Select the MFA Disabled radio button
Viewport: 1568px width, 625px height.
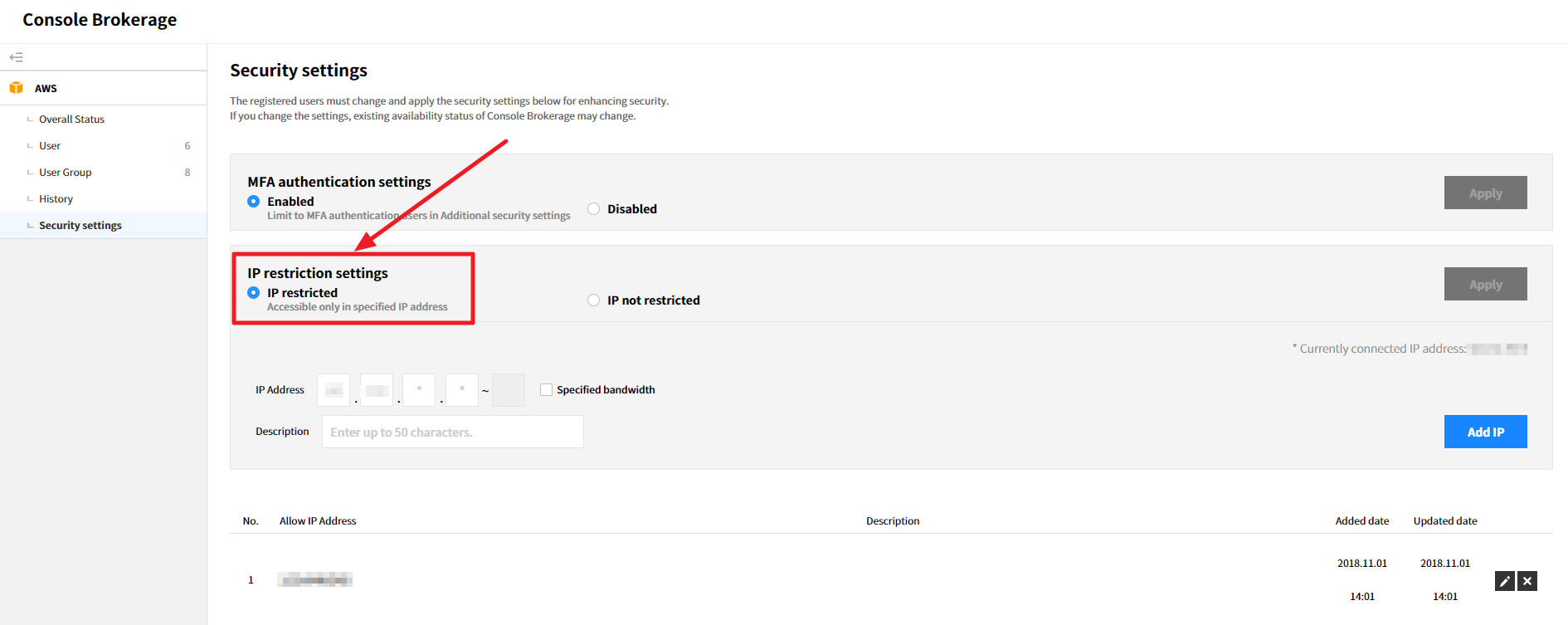click(594, 209)
